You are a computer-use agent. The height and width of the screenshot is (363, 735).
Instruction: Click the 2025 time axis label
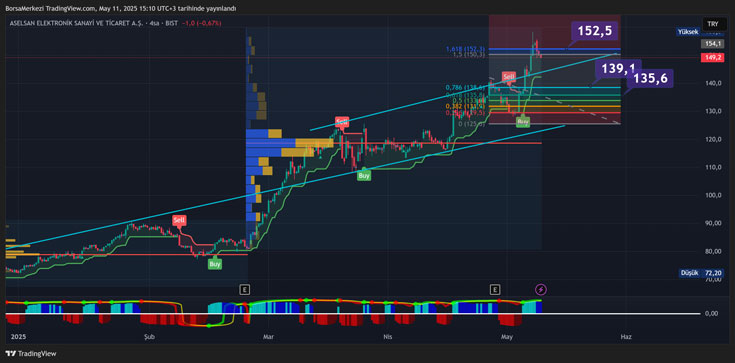click(x=18, y=337)
